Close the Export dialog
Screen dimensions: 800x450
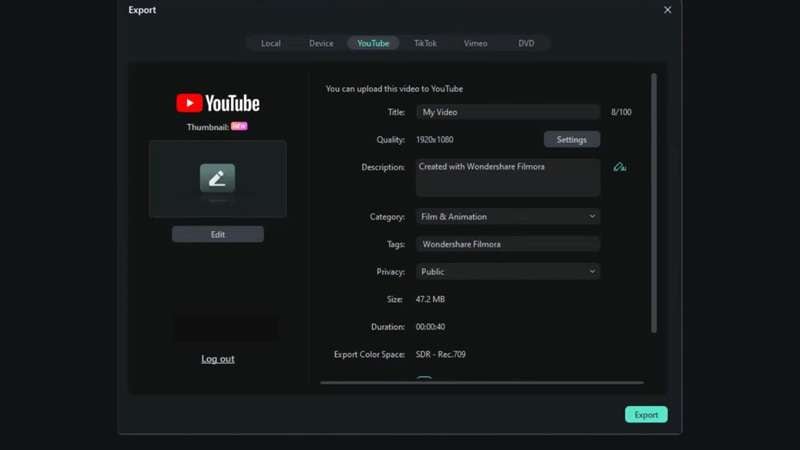pos(667,10)
